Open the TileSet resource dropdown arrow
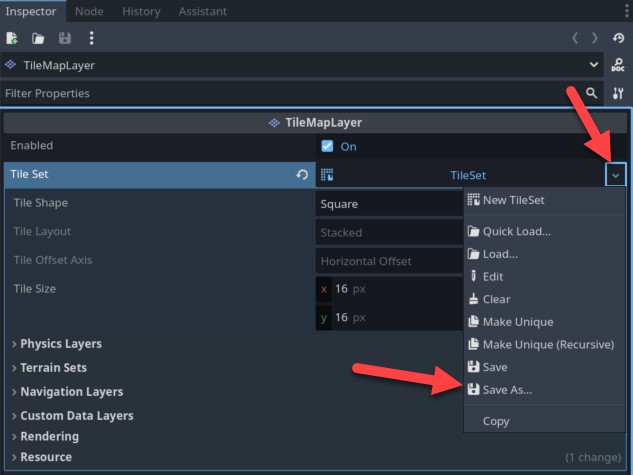633x475 pixels. pos(615,175)
